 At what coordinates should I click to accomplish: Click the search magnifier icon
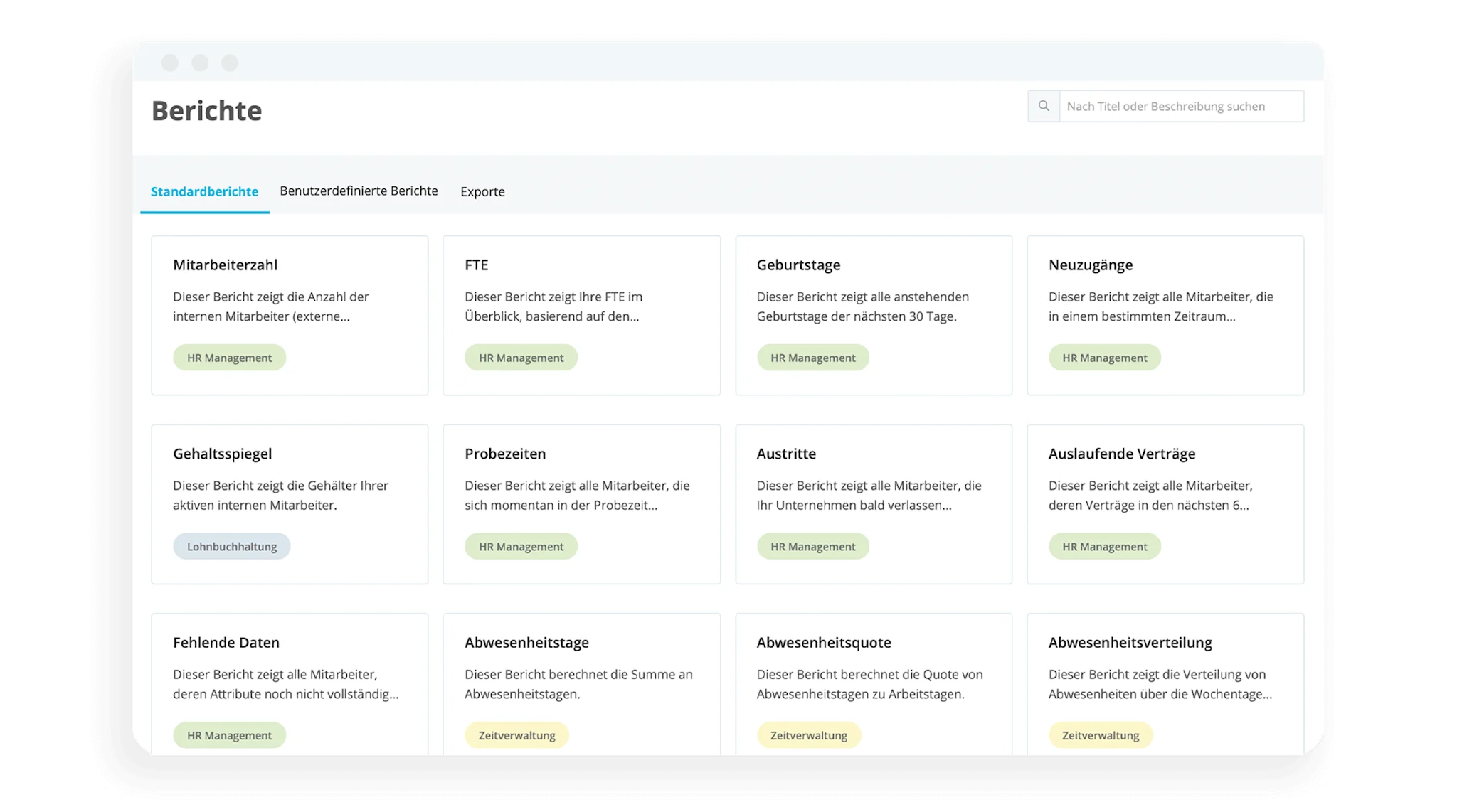[x=1044, y=106]
